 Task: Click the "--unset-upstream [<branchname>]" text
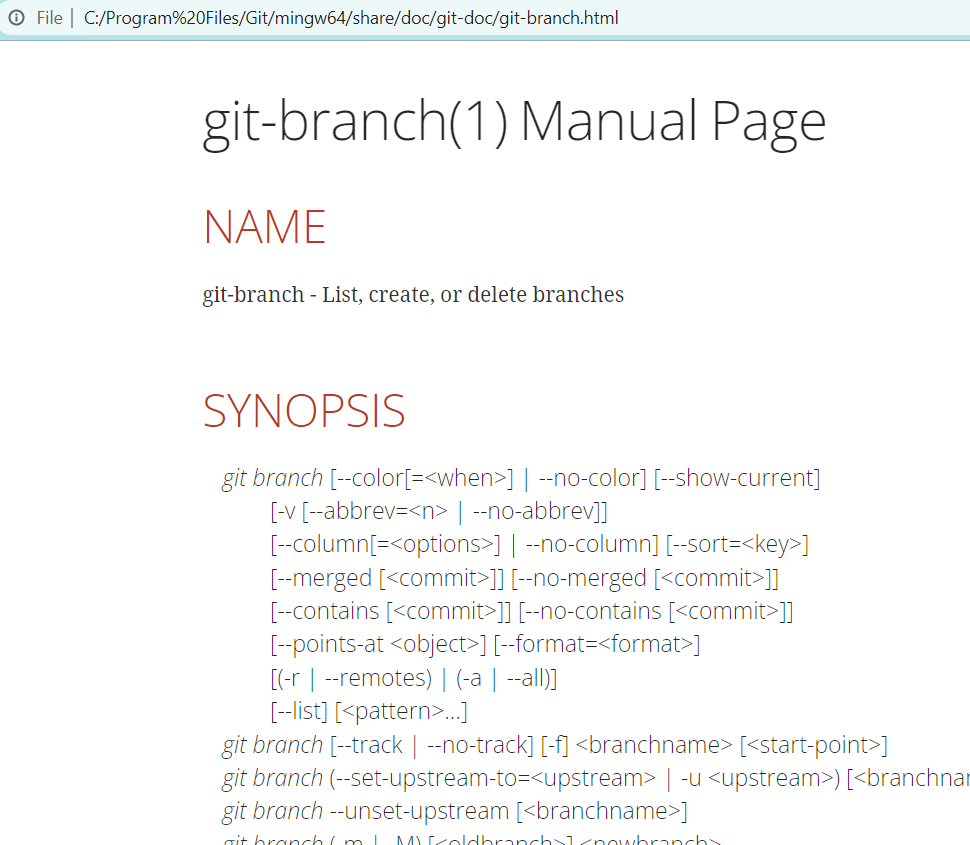[509, 812]
